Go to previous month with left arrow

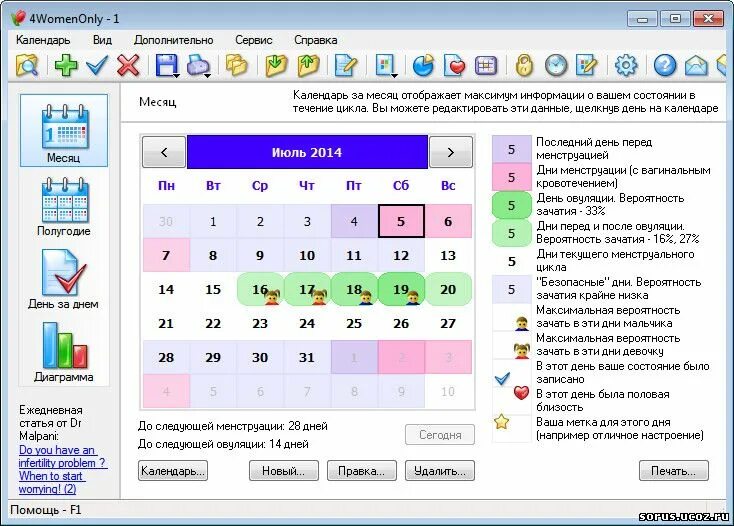164,152
